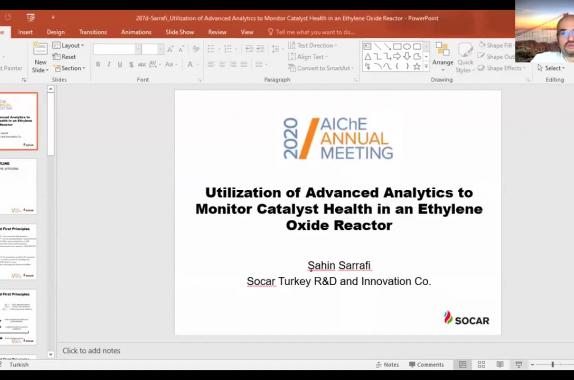
Task: Toggle Italic formatting
Action: pos(109,64)
